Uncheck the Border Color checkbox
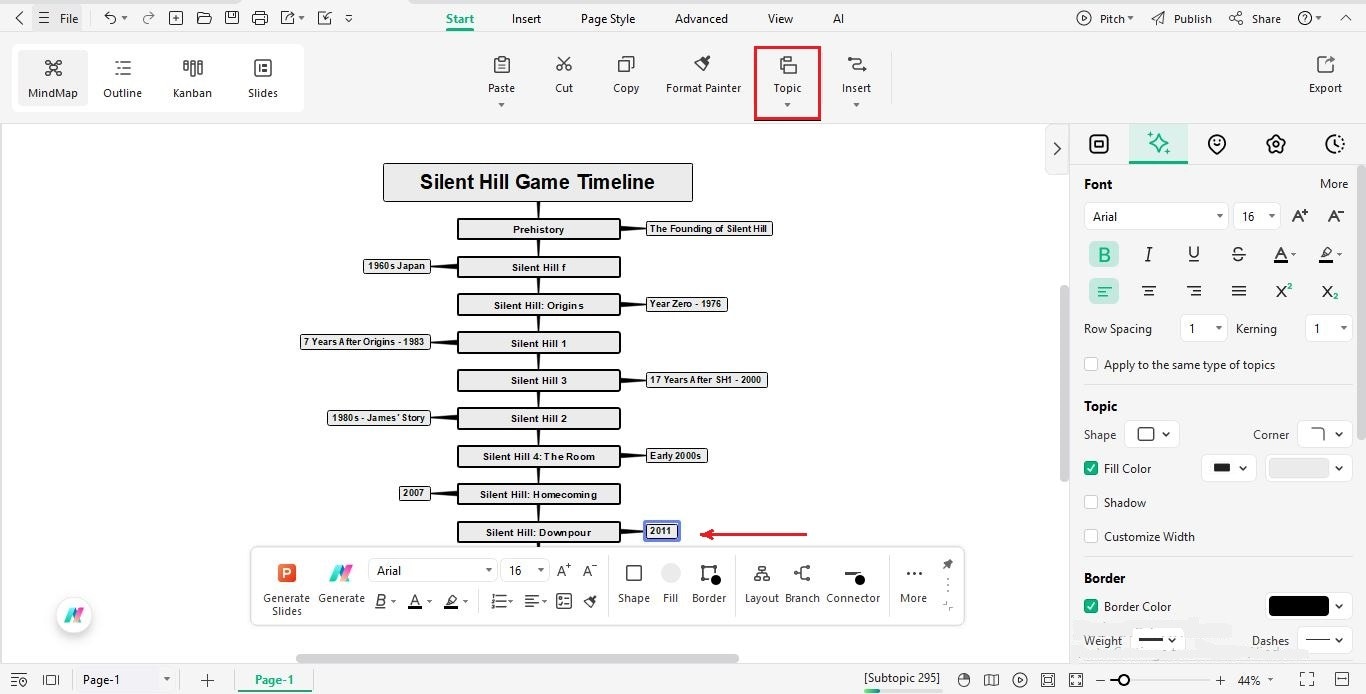1366x694 pixels. tap(1091, 606)
